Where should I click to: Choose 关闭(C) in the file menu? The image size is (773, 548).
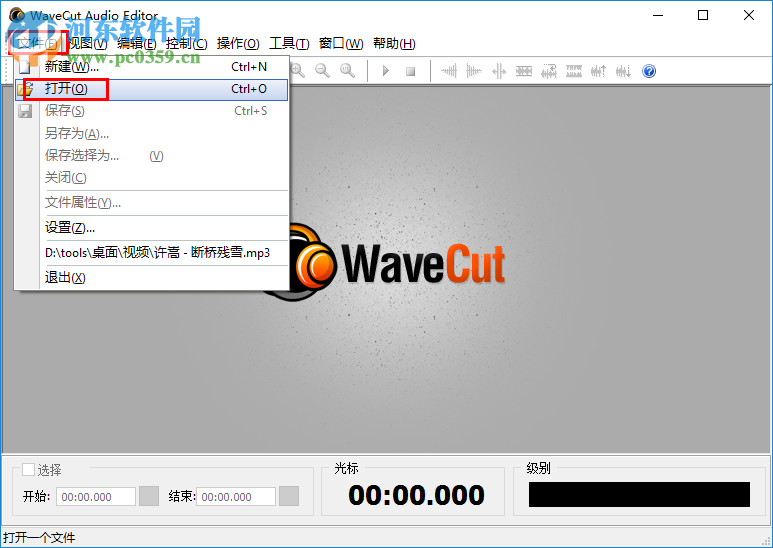click(151, 177)
